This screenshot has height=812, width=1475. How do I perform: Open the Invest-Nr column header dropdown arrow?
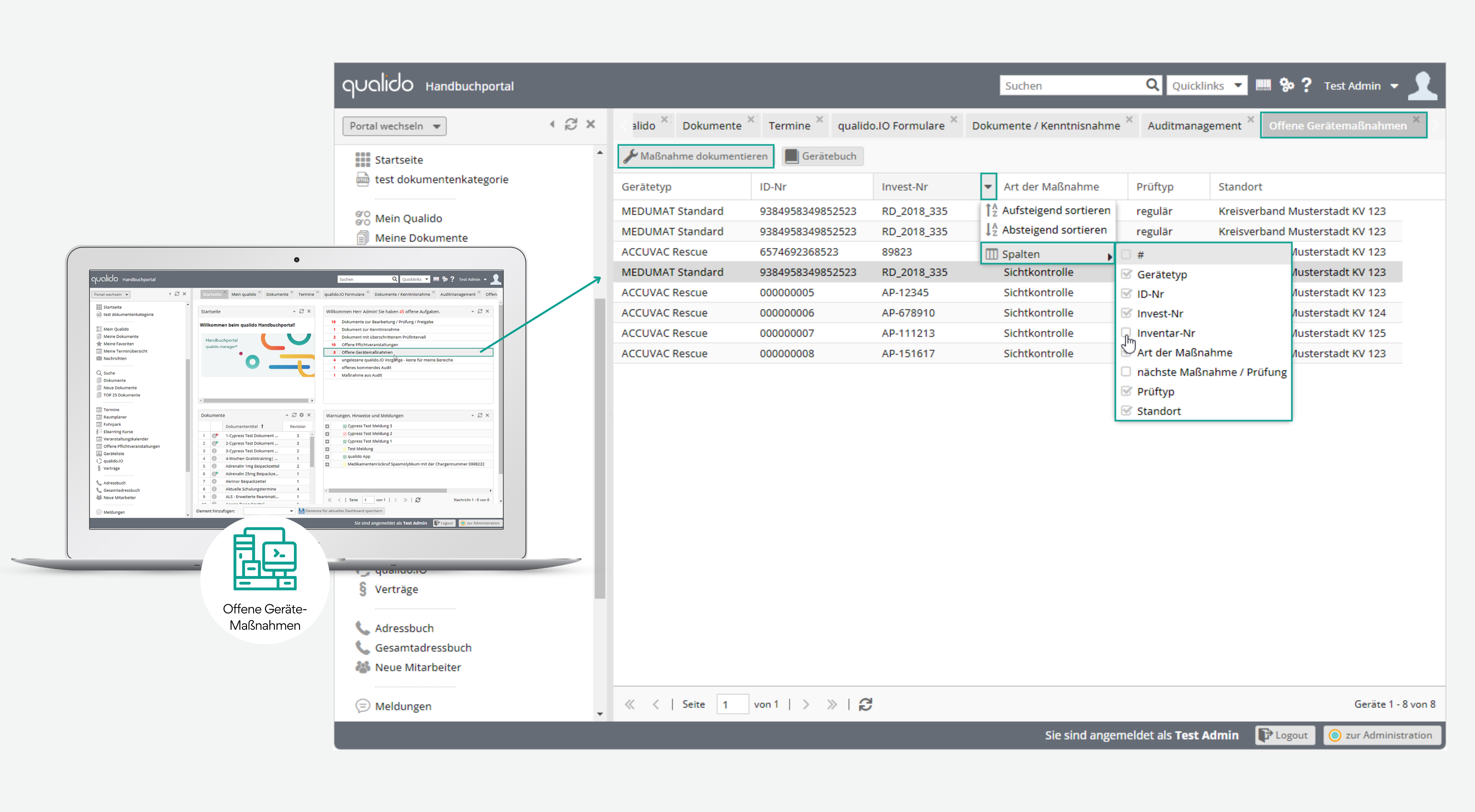click(988, 186)
